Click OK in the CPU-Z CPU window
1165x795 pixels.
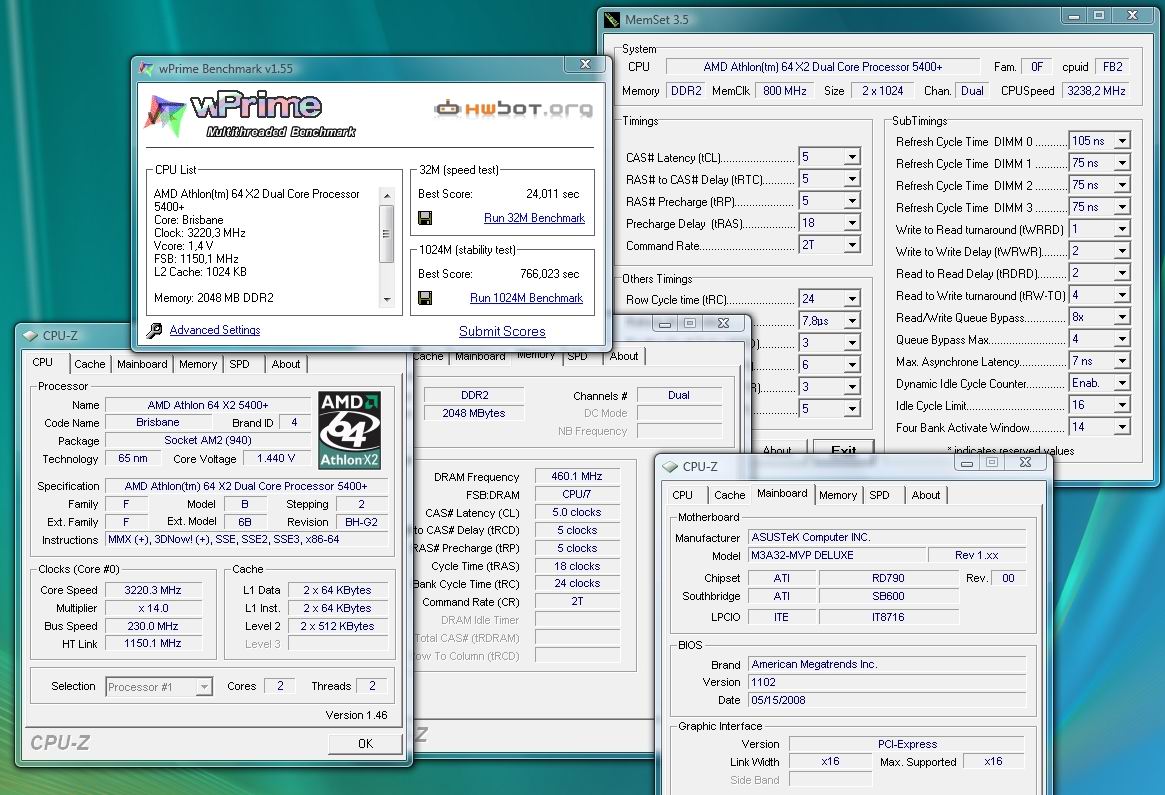[365, 744]
